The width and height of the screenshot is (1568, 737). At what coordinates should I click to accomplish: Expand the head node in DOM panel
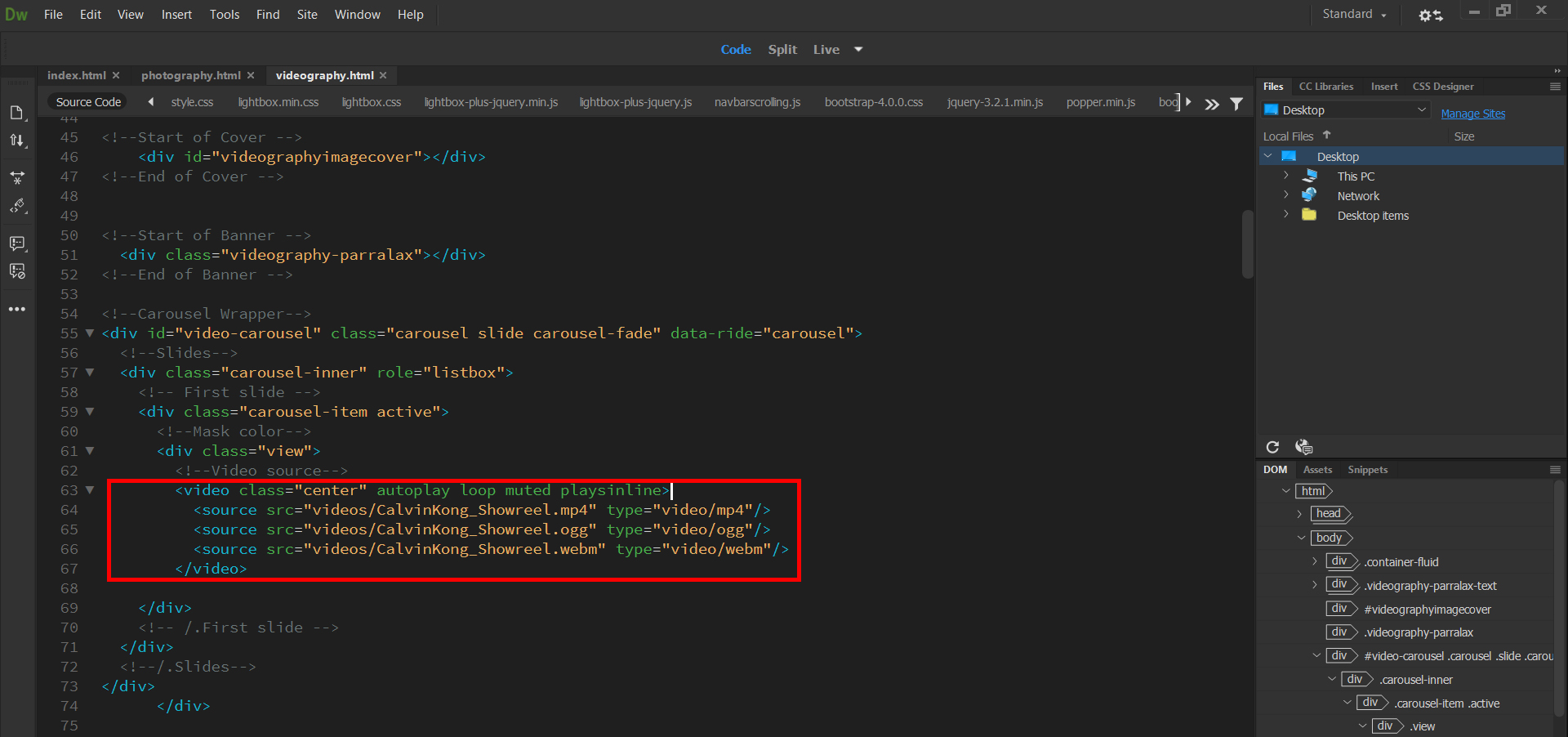coord(1300,514)
